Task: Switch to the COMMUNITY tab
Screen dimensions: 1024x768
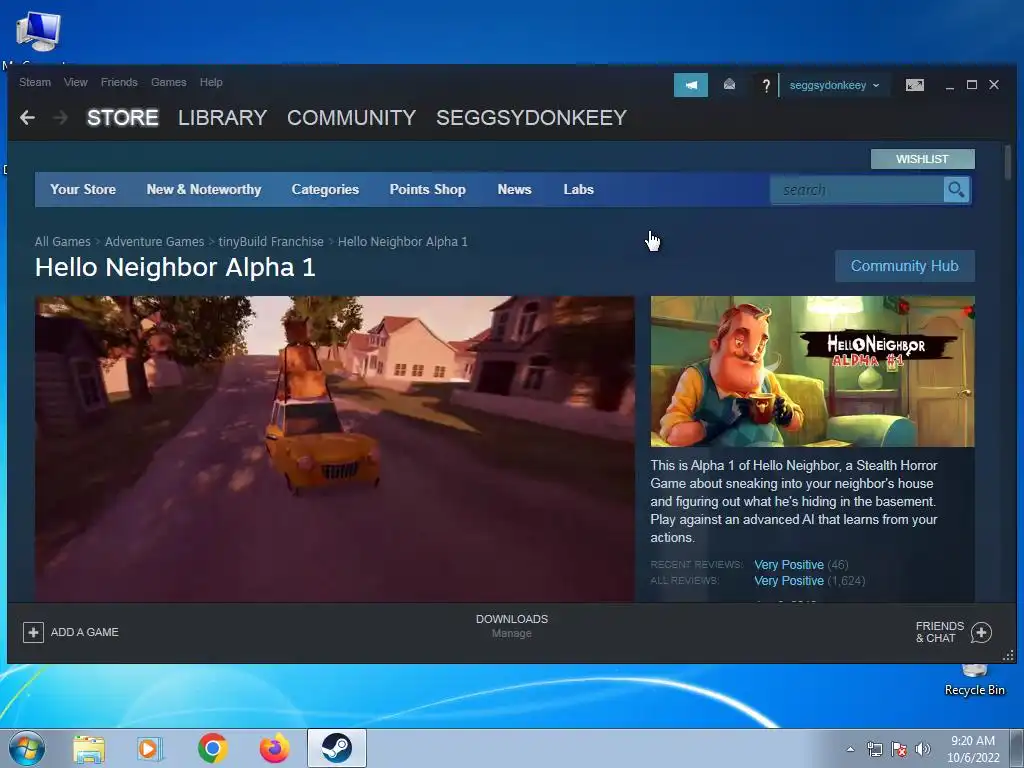Action: click(x=351, y=118)
